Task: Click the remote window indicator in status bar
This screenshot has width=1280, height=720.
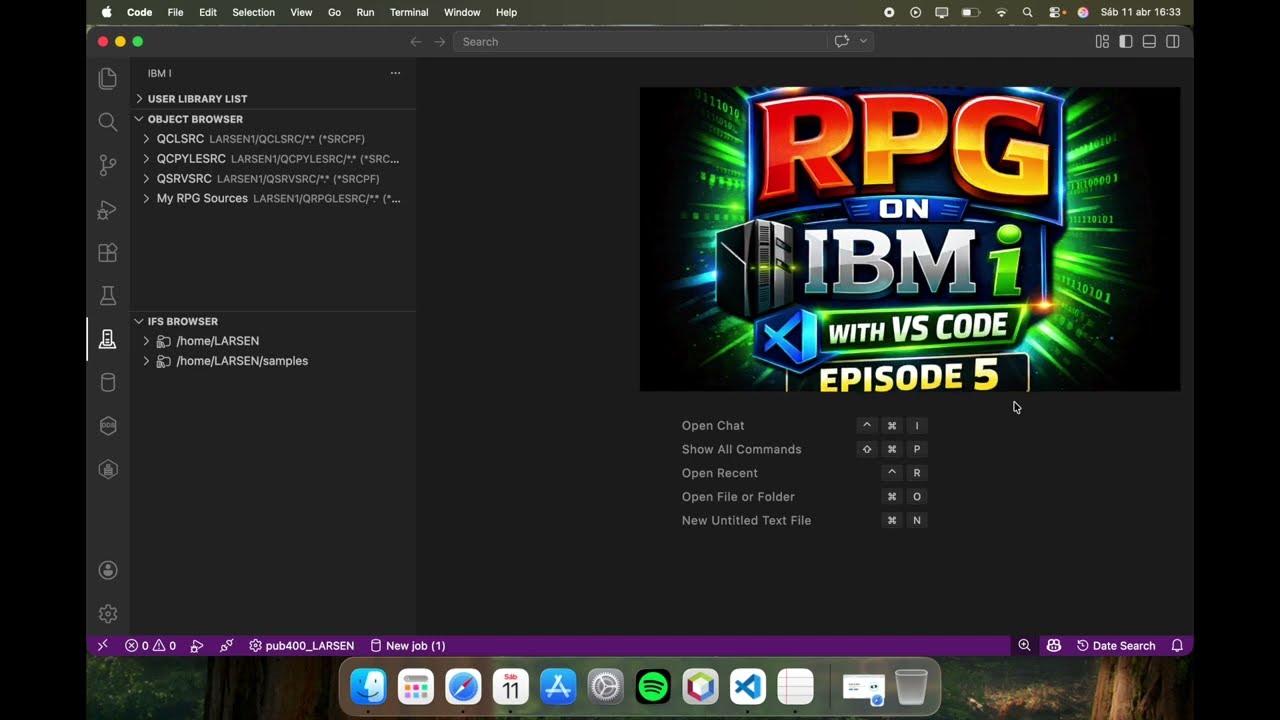Action: tap(102, 646)
